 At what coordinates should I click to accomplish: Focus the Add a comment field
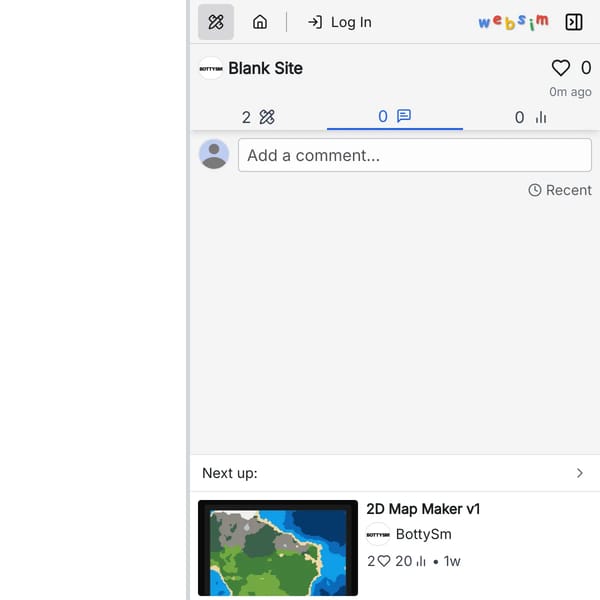[x=415, y=155]
